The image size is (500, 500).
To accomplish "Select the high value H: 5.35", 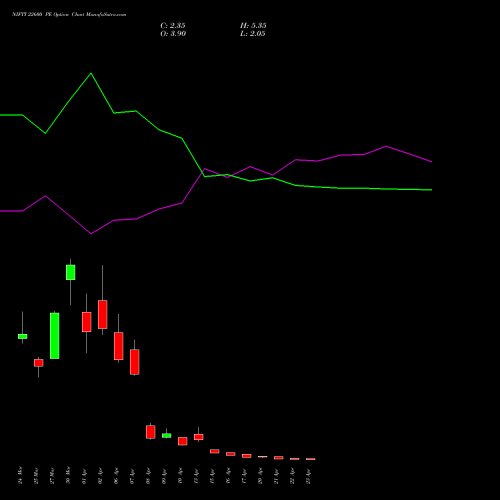I will 253,25.
